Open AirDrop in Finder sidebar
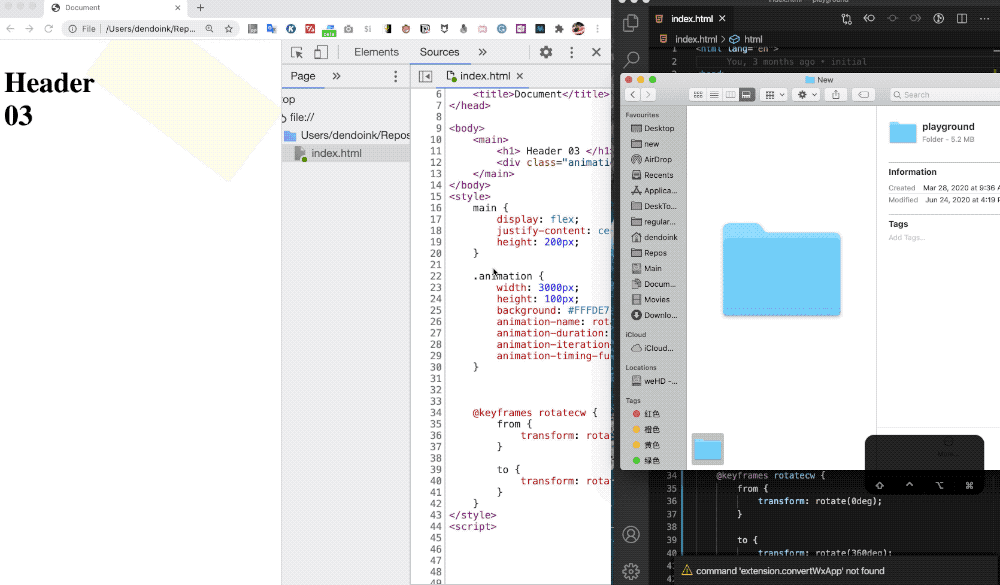Viewport: 1000px width, 585px height. pyautogui.click(x=658, y=159)
